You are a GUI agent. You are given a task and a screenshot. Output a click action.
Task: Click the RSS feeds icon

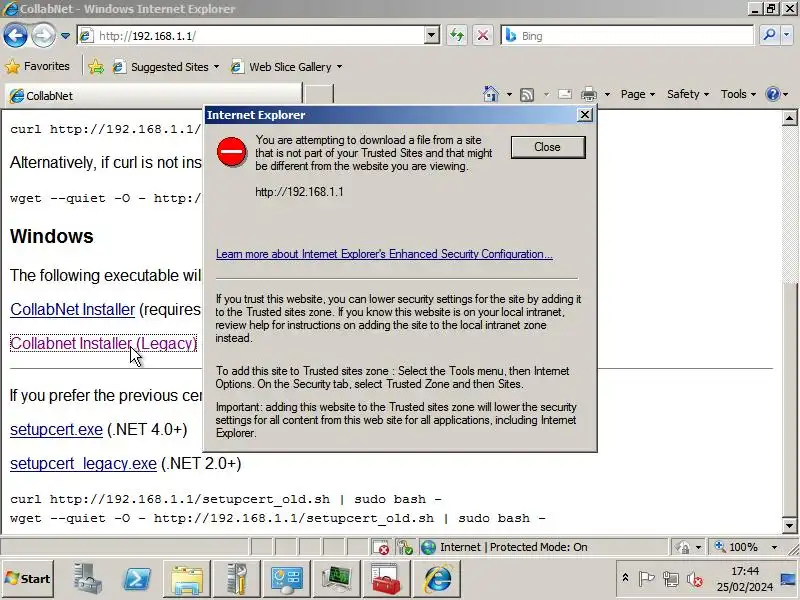tap(527, 94)
